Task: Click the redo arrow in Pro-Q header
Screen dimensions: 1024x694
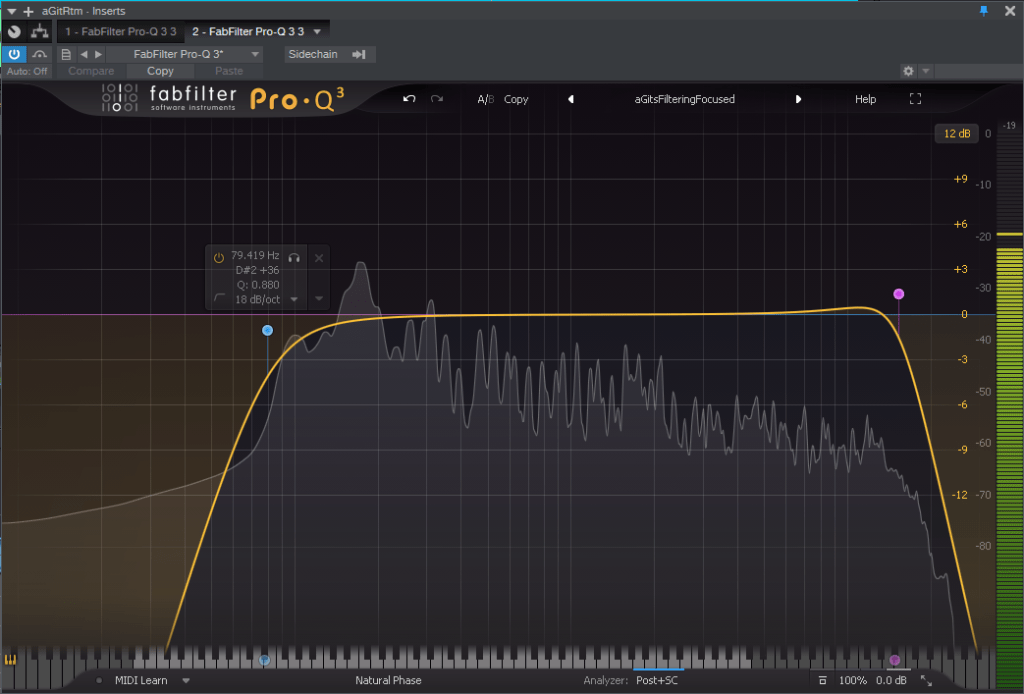Action: click(436, 99)
